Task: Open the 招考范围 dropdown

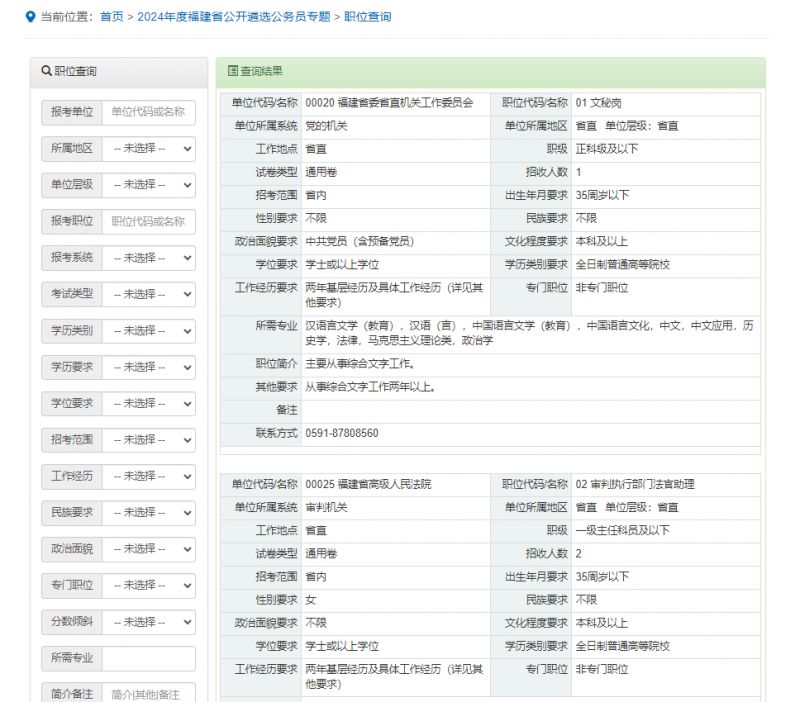Action: [148, 440]
